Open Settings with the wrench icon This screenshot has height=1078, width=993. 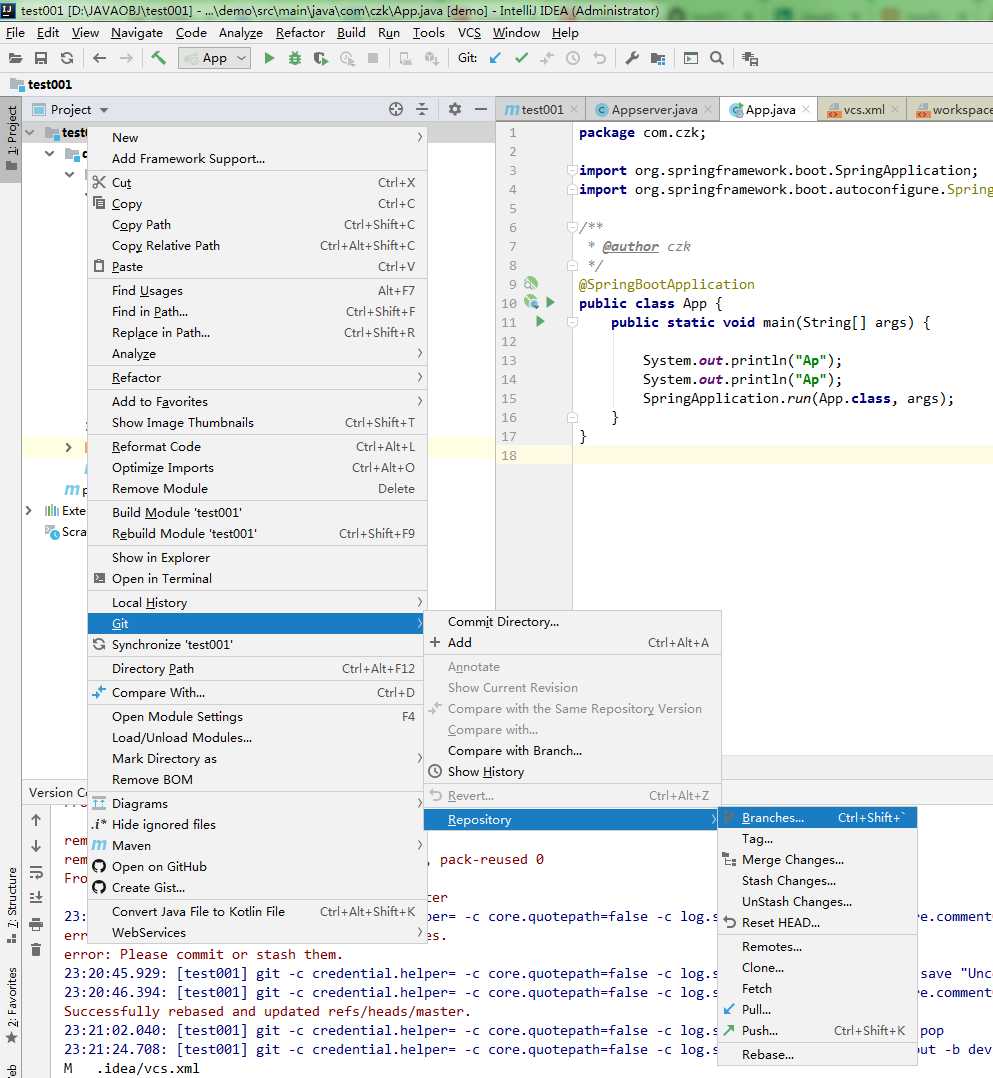pyautogui.click(x=632, y=58)
